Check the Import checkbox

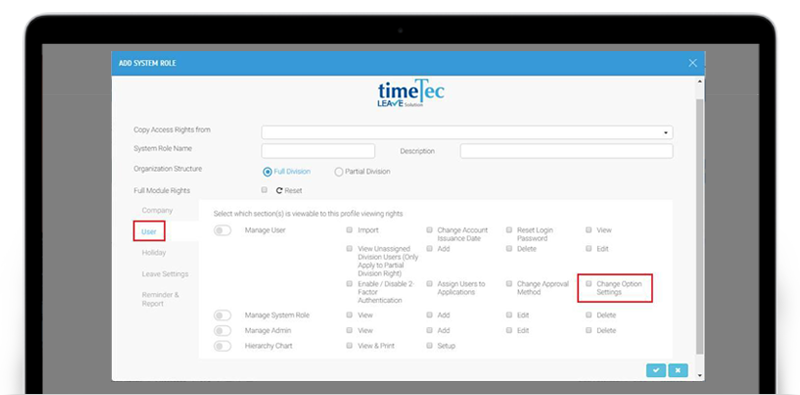(349, 230)
